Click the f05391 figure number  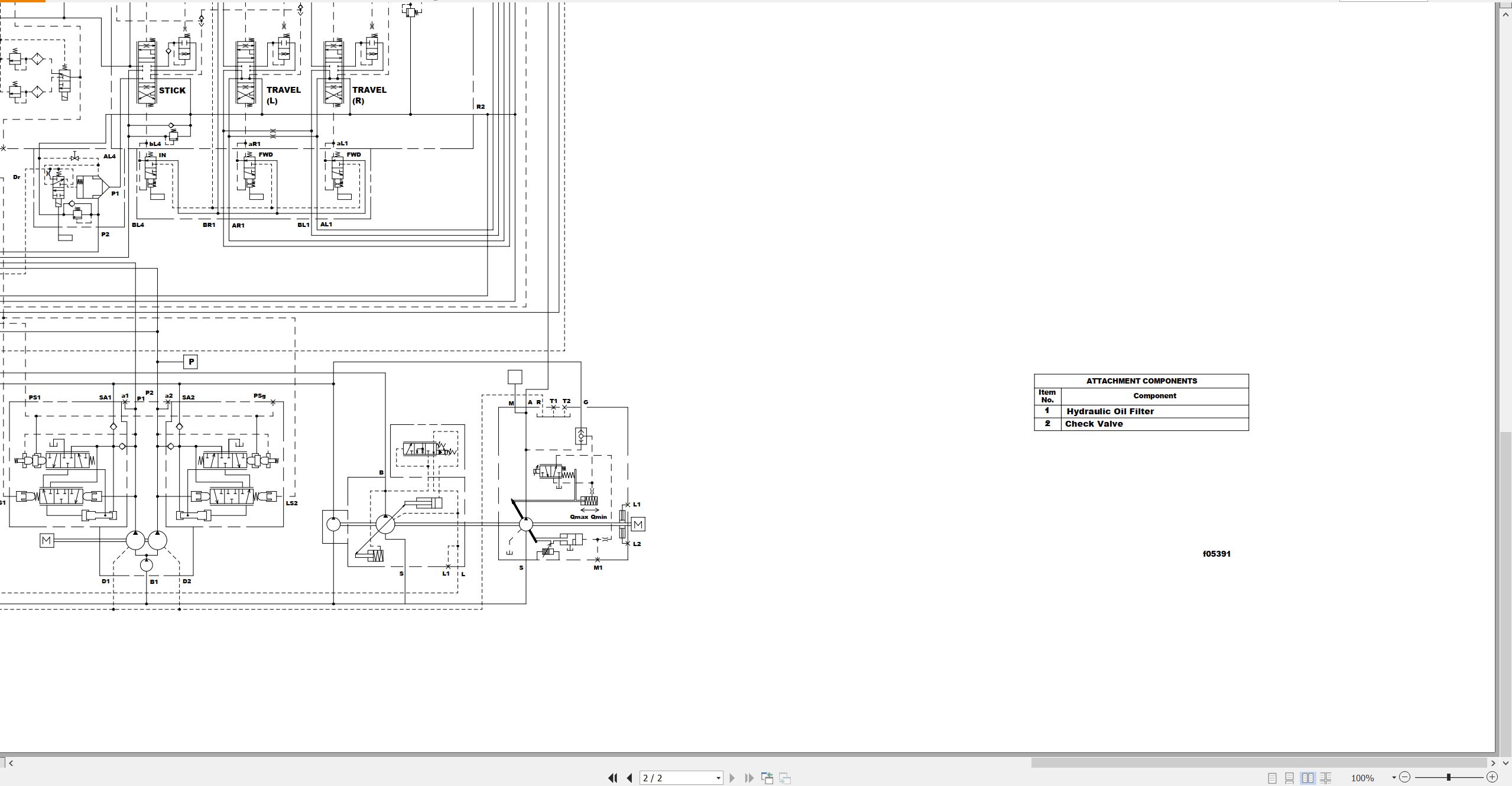[1216, 554]
